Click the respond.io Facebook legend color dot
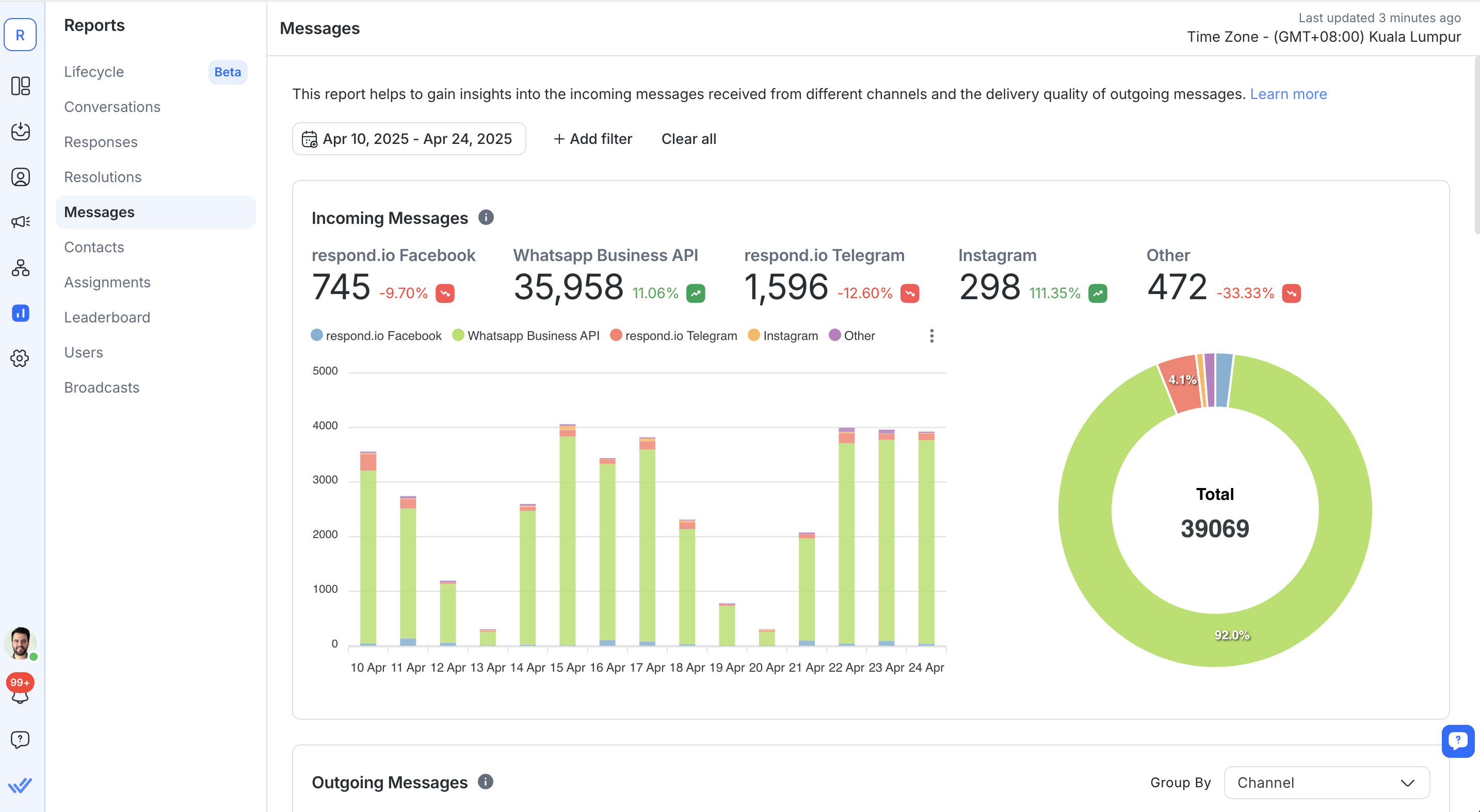1480x812 pixels. pos(317,335)
